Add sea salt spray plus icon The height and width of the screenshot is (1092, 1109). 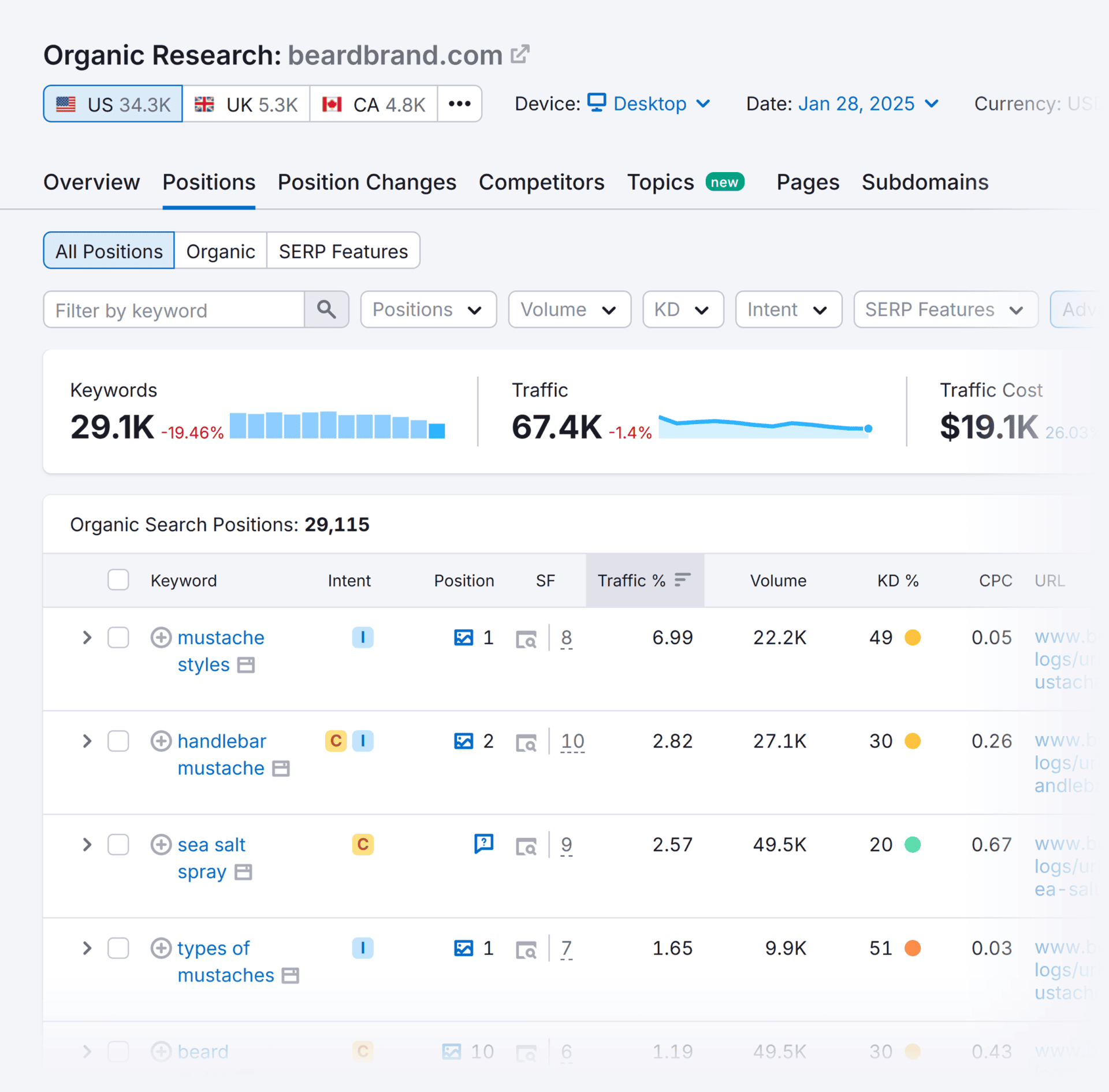click(161, 844)
